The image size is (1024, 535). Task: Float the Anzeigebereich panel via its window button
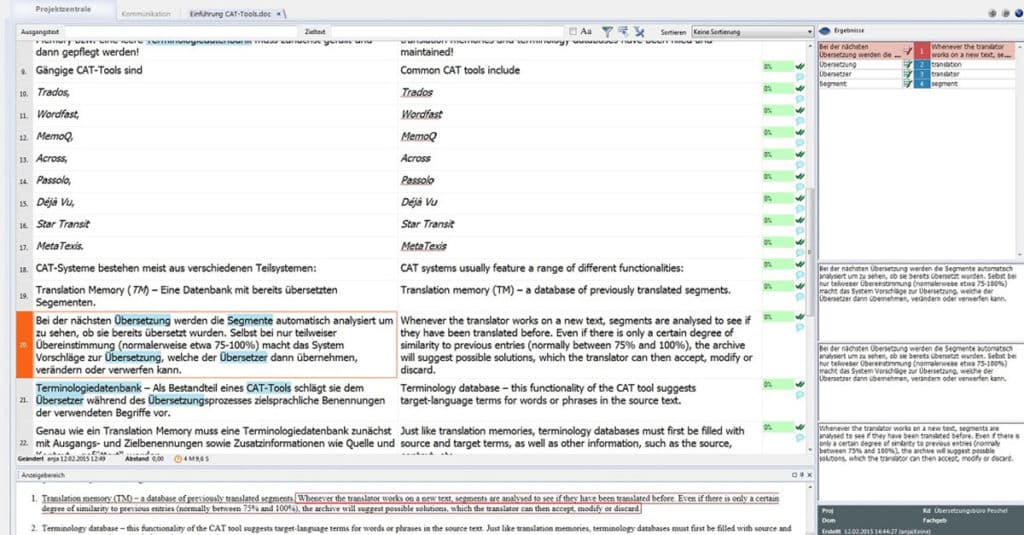pos(795,475)
